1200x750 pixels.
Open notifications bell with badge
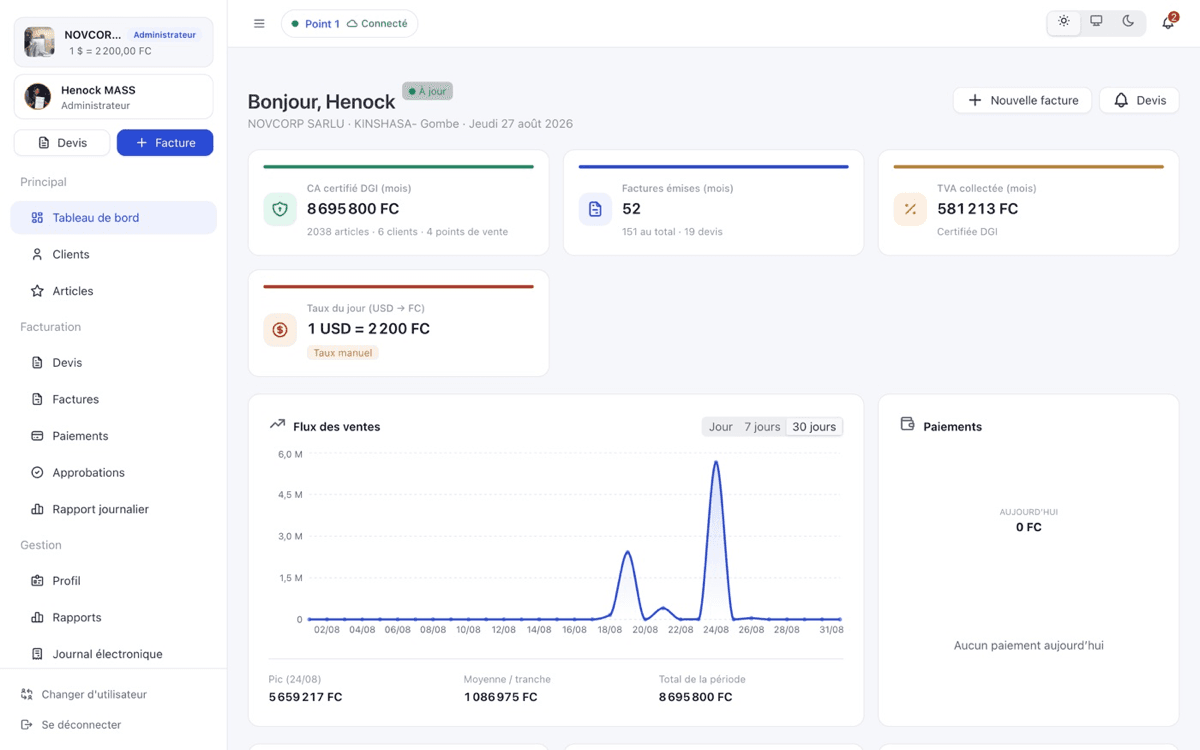tap(1168, 22)
